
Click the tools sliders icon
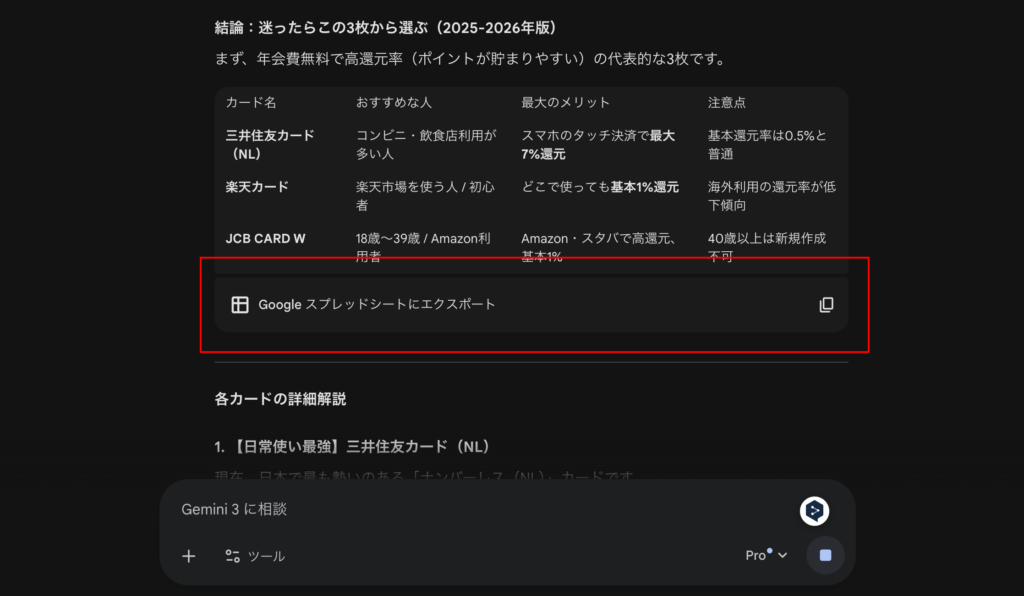232,556
